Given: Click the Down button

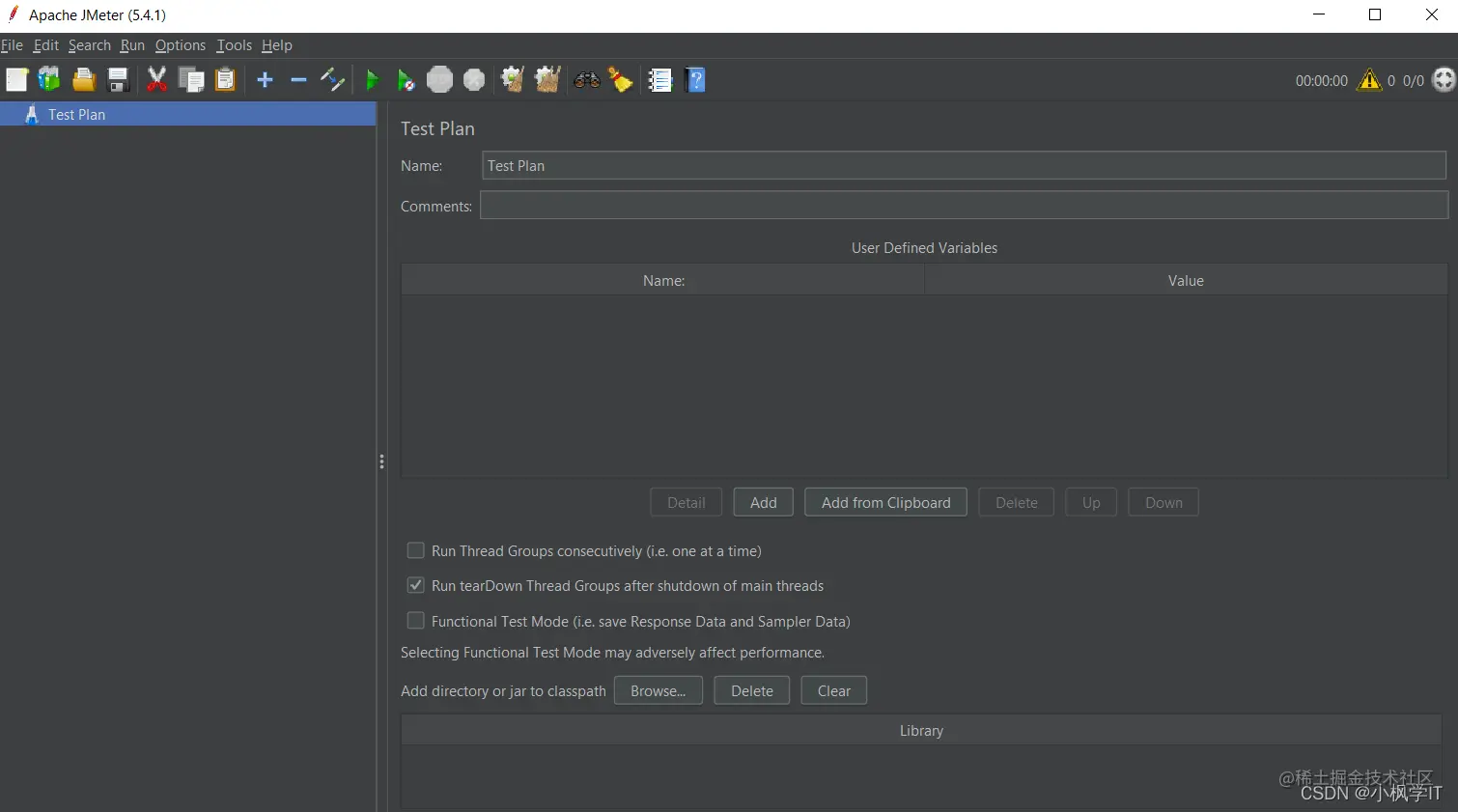Looking at the screenshot, I should [x=1164, y=502].
